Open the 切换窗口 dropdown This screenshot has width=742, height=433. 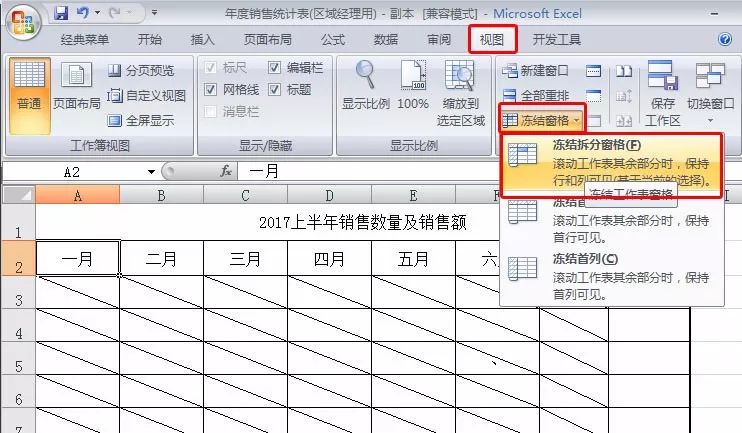tap(710, 92)
